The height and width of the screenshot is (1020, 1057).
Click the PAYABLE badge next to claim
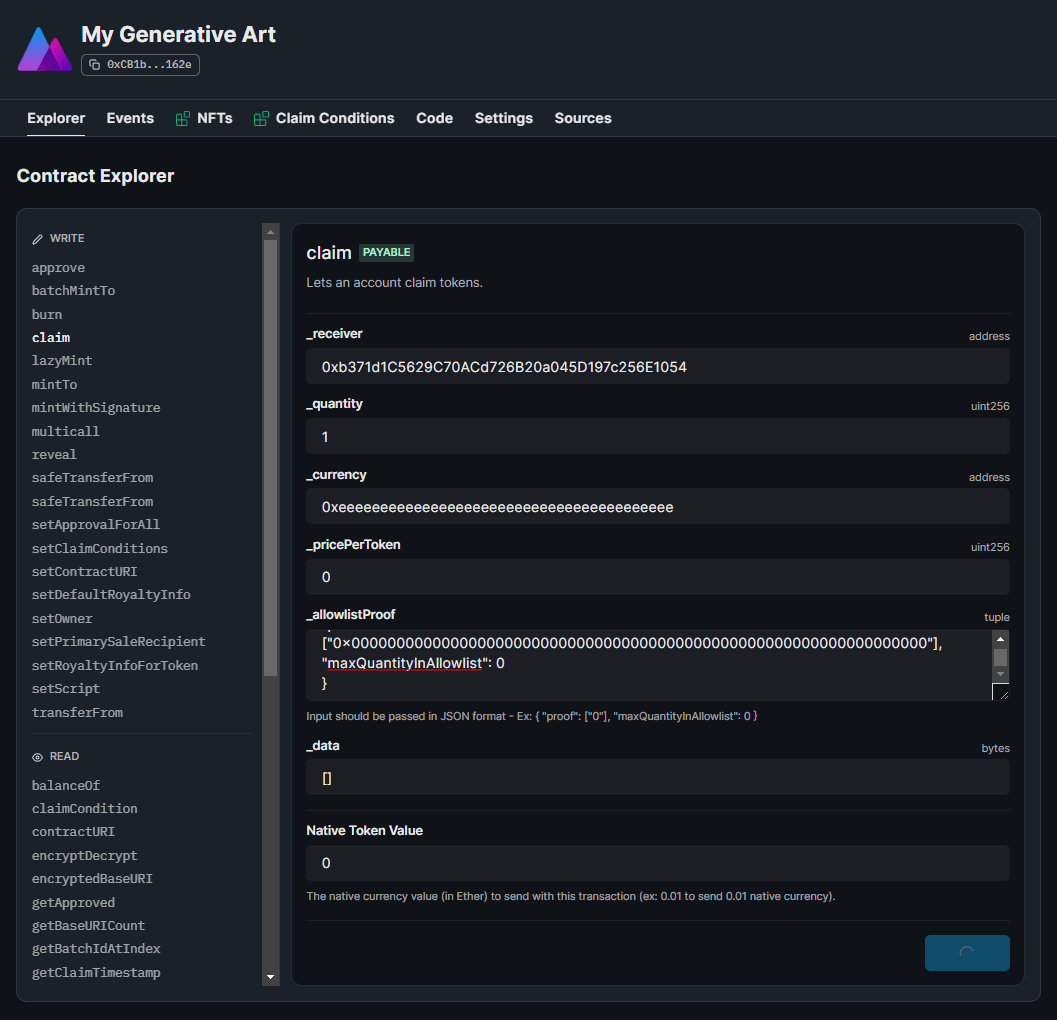tap(386, 252)
